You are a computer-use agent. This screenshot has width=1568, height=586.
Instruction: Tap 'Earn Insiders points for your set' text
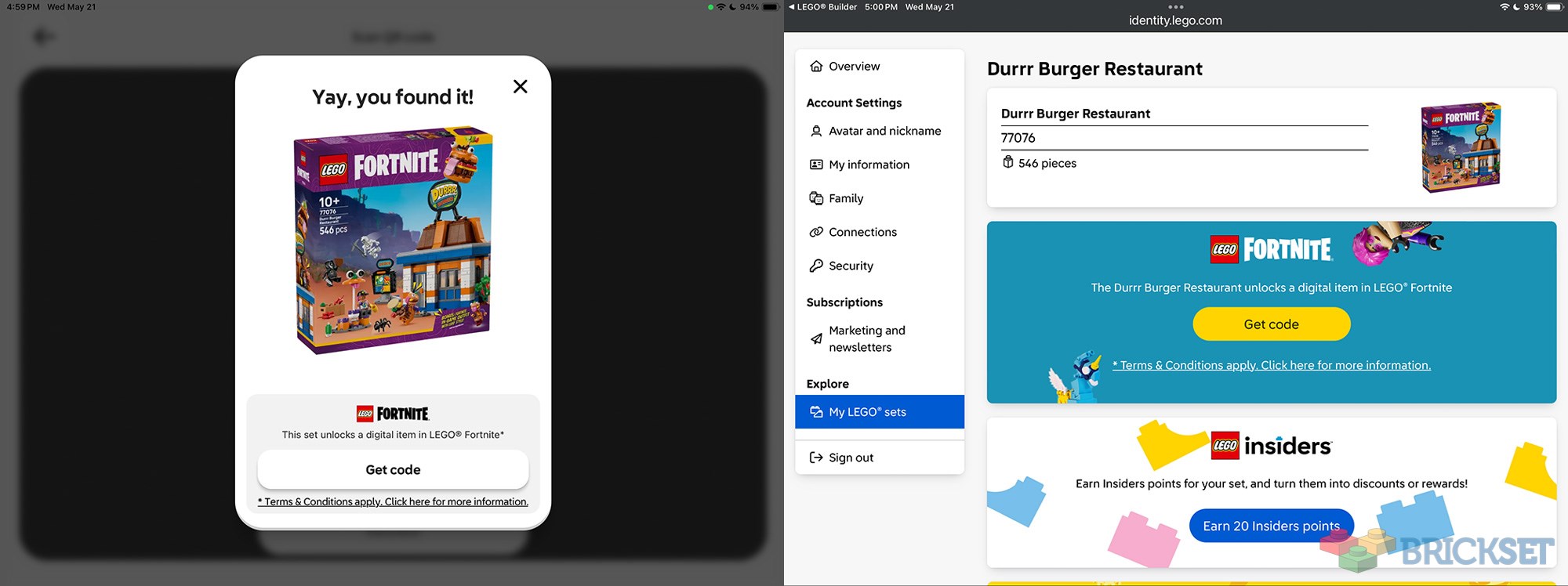pos(1271,483)
